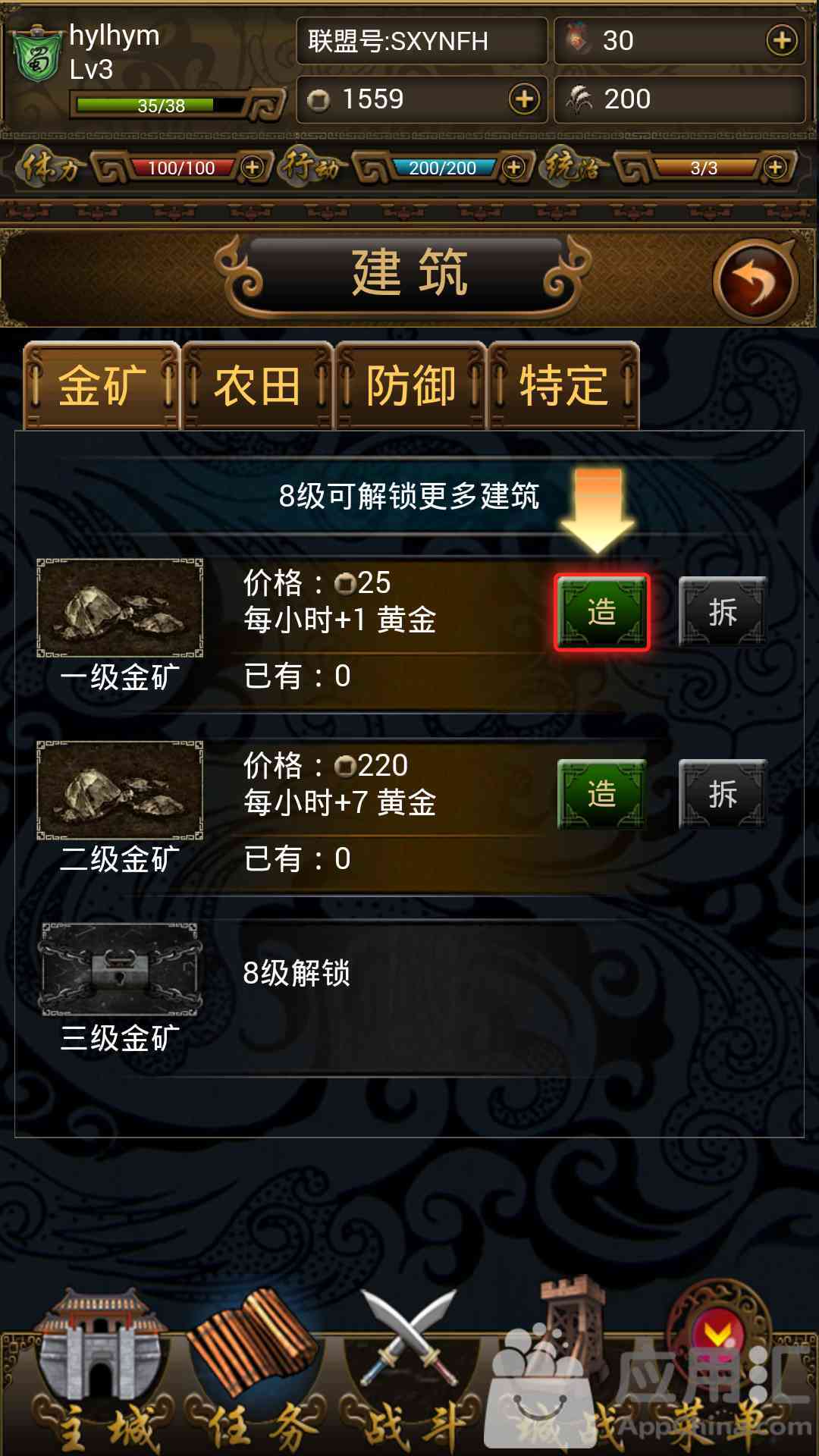Tap the orange back arrow button
Image resolution: width=819 pixels, height=1456 pixels.
pos(755,281)
